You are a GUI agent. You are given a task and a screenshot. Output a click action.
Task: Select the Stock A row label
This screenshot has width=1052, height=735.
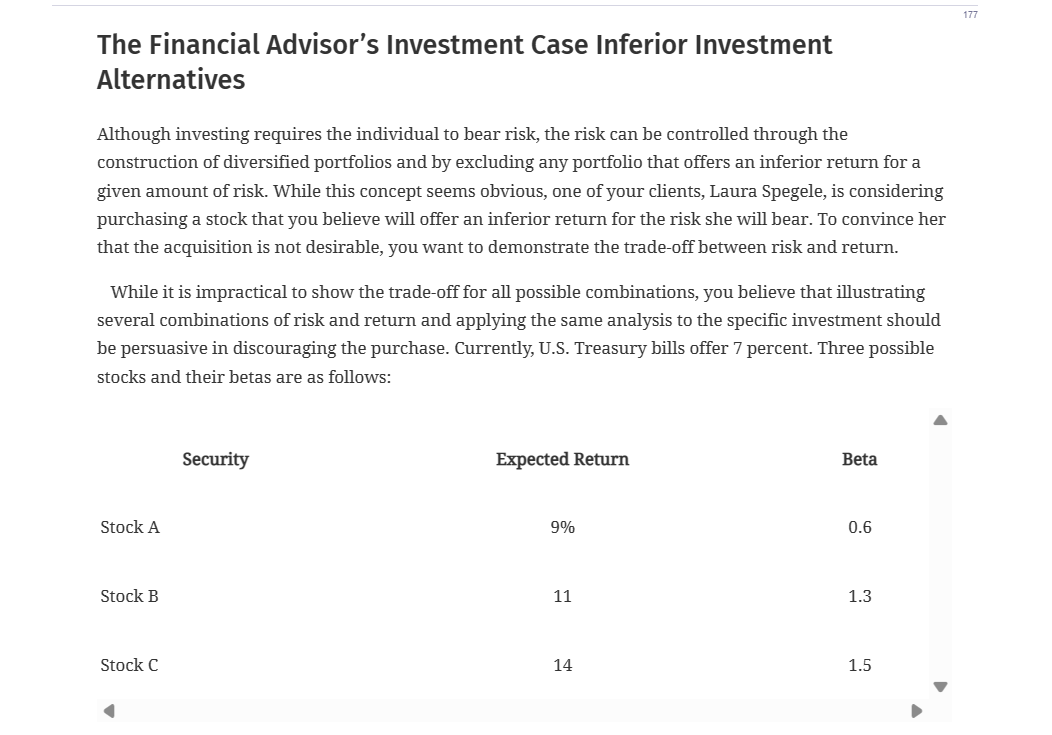[129, 527]
